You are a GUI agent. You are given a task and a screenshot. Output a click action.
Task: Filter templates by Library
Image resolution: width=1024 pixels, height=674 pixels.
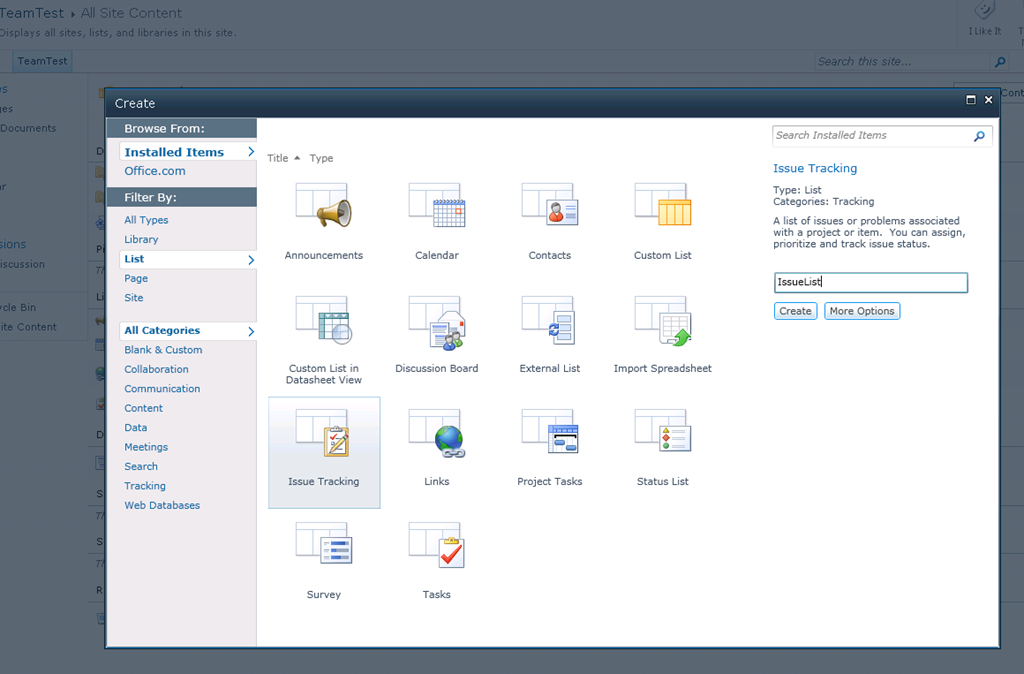pos(141,240)
